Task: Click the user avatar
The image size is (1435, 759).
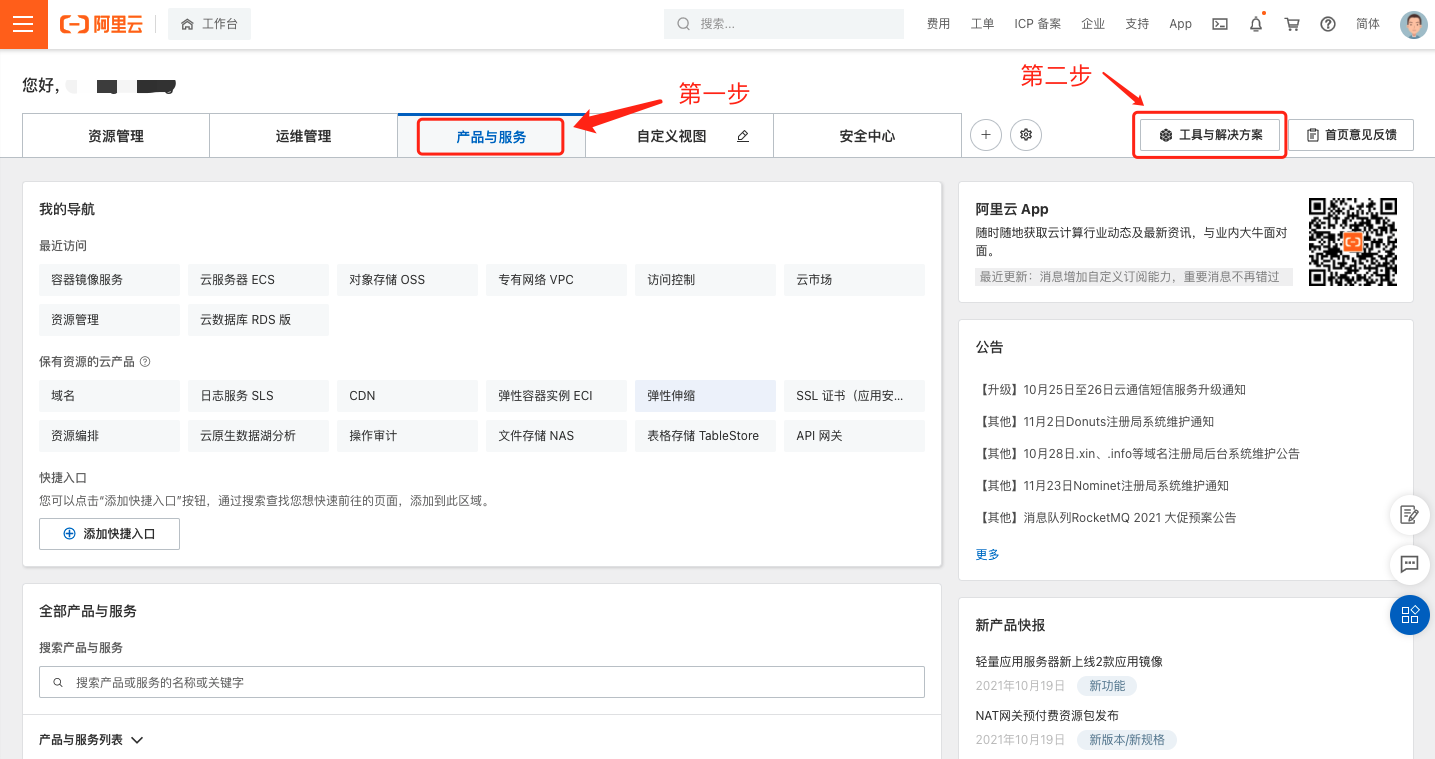Action: tap(1414, 24)
